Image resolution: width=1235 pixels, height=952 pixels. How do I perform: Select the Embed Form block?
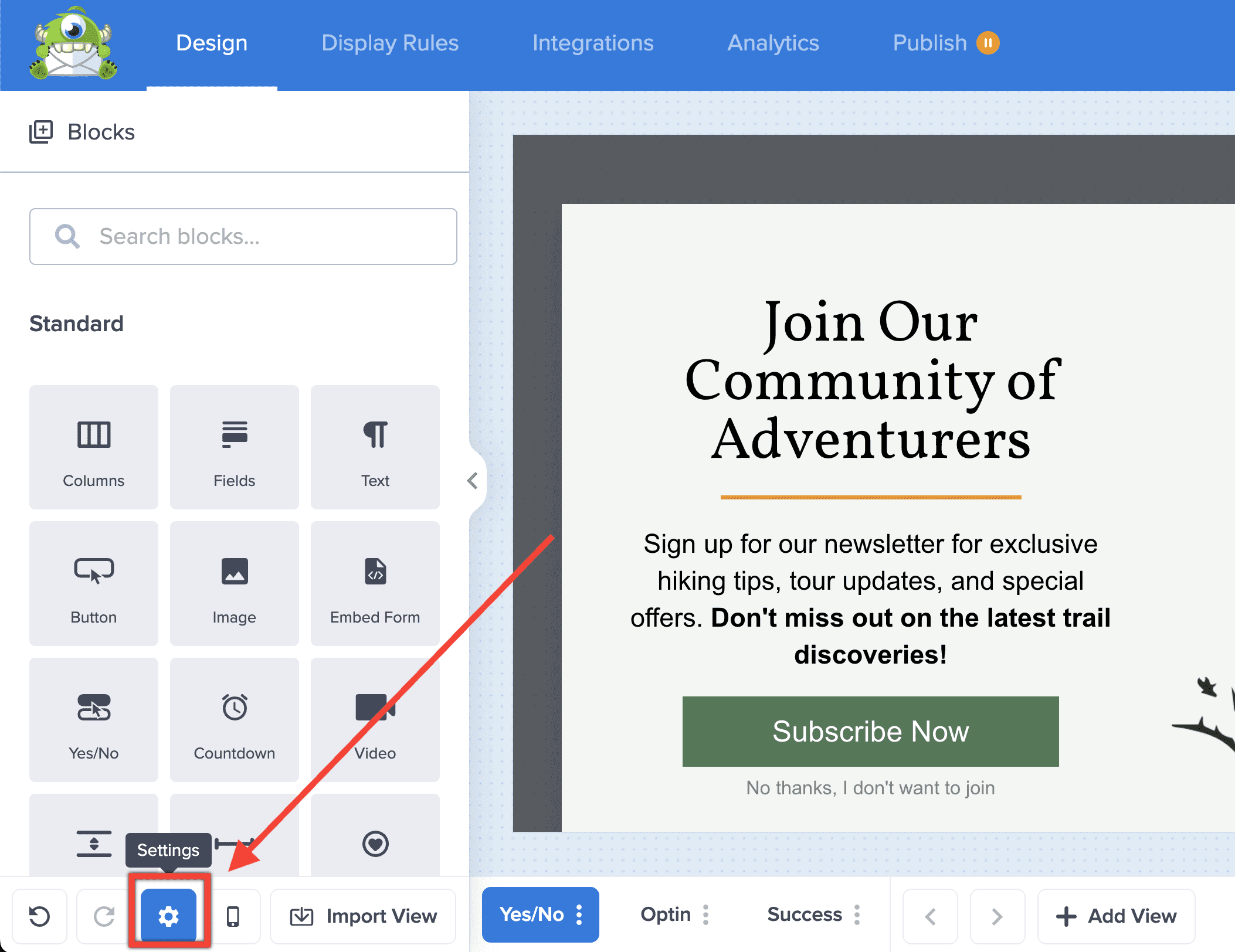pos(375,583)
